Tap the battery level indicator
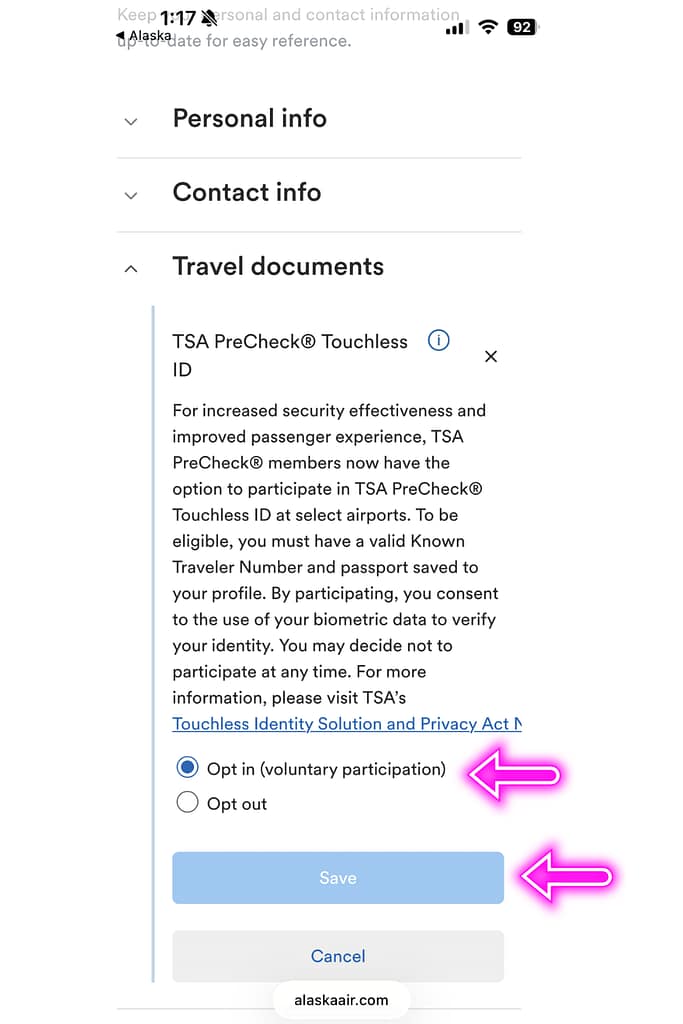Screen dimensions: 683x1024 [x=521, y=27]
